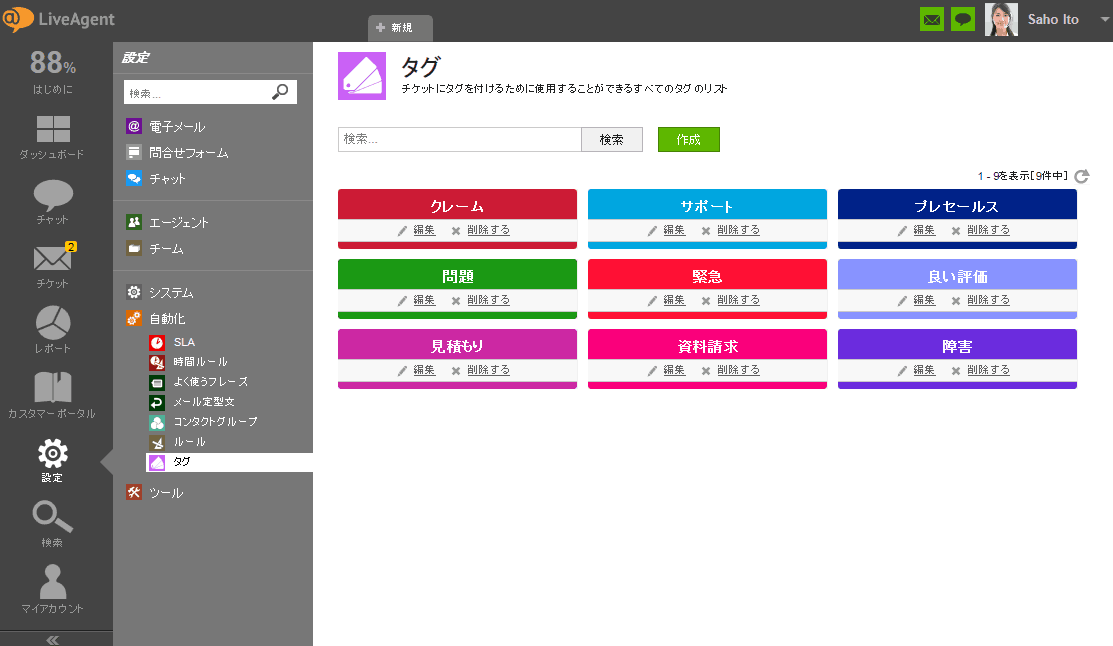The width and height of the screenshot is (1113, 646).
Task: Open チャット settings in the settings panel
Action: coord(167,179)
